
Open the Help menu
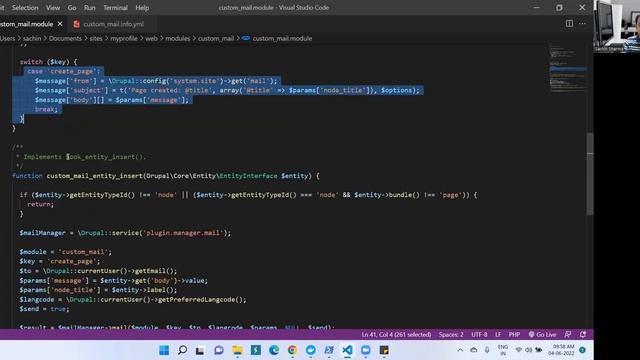tap(142, 8)
